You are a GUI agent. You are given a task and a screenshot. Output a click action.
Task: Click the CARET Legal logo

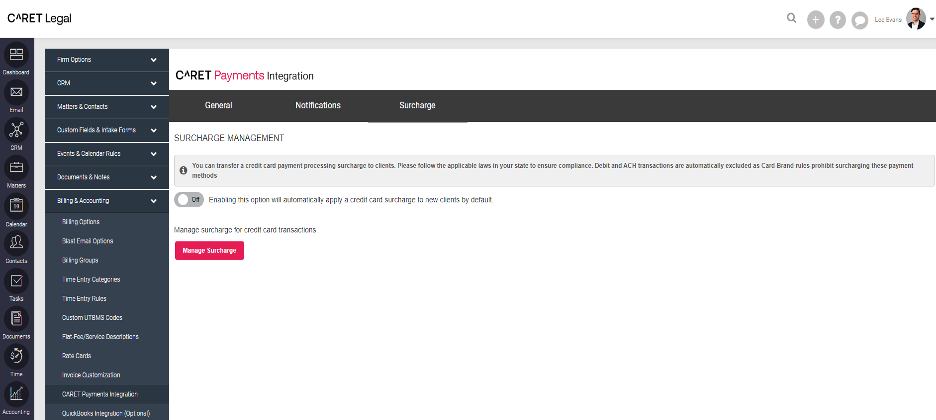pyautogui.click(x=39, y=18)
